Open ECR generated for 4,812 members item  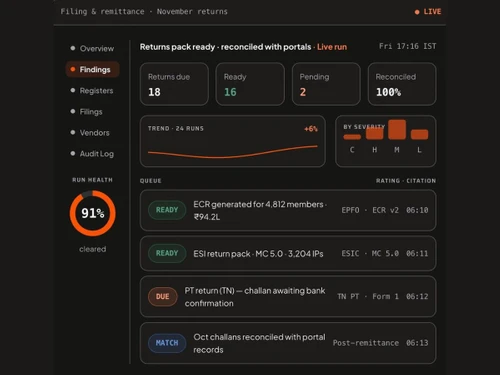point(288,210)
